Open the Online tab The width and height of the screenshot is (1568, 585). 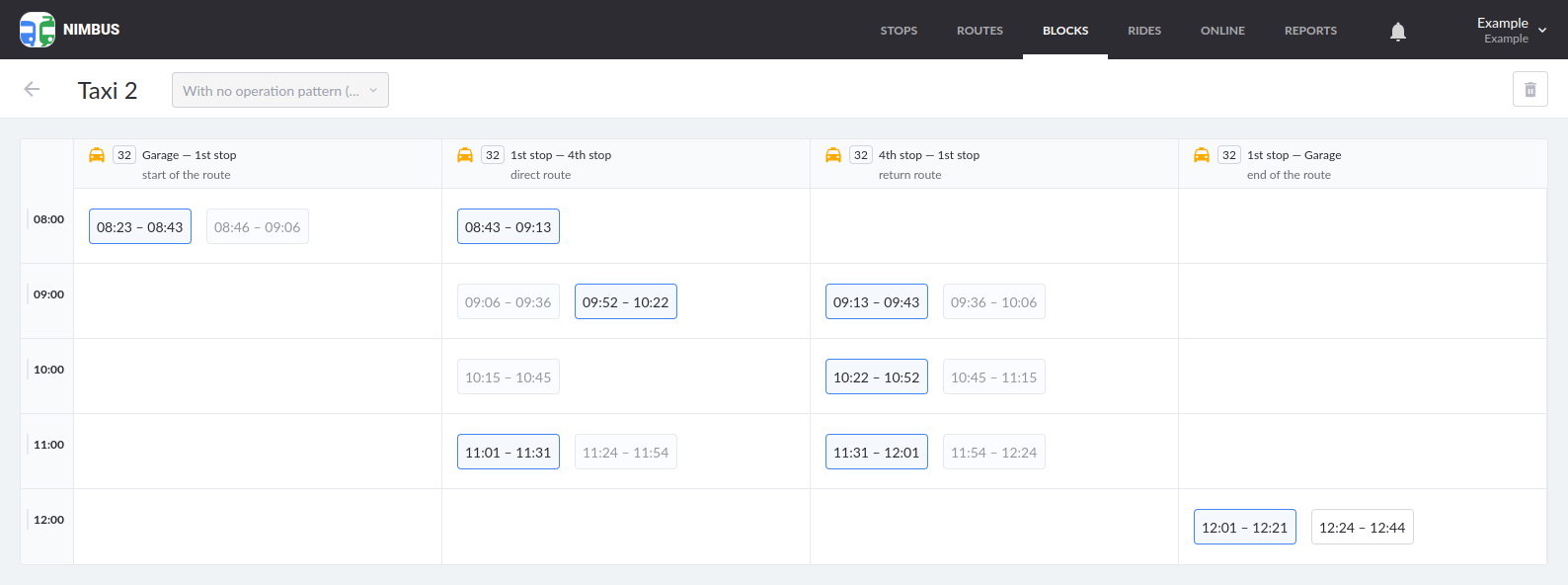coord(1222,31)
